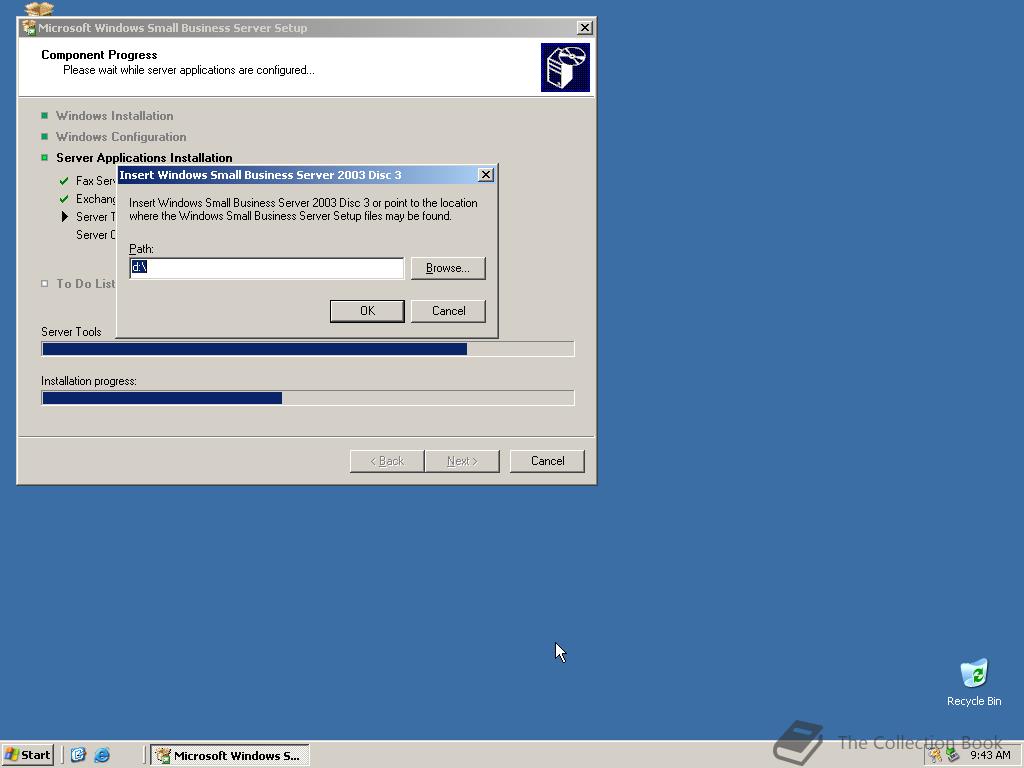Screen dimensions: 1024x768
Task: Click the 9:43 AM clock
Action: (x=990, y=756)
